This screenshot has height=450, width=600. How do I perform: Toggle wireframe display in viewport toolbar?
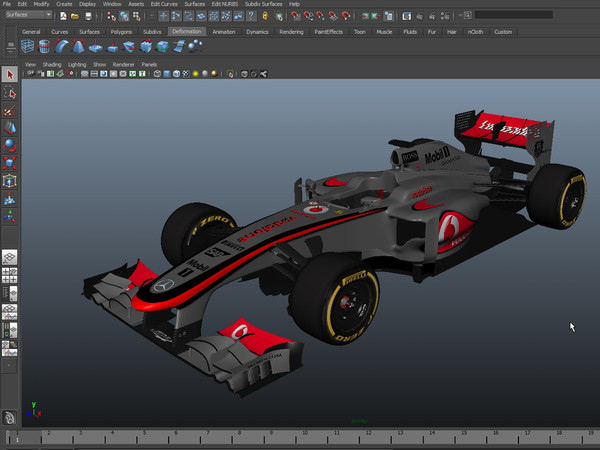tap(157, 73)
